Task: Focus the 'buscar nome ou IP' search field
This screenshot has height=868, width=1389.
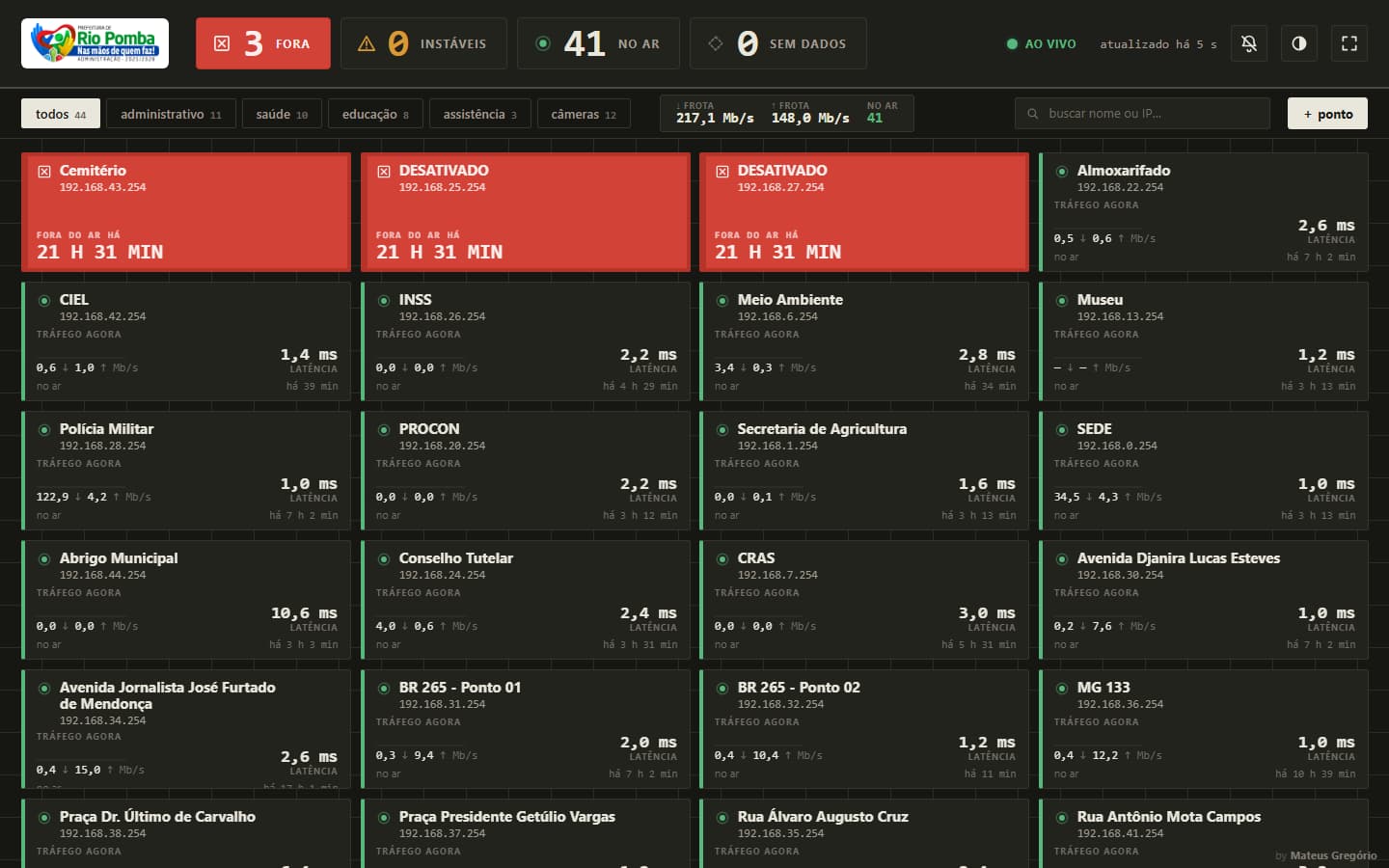Action: (1142, 114)
